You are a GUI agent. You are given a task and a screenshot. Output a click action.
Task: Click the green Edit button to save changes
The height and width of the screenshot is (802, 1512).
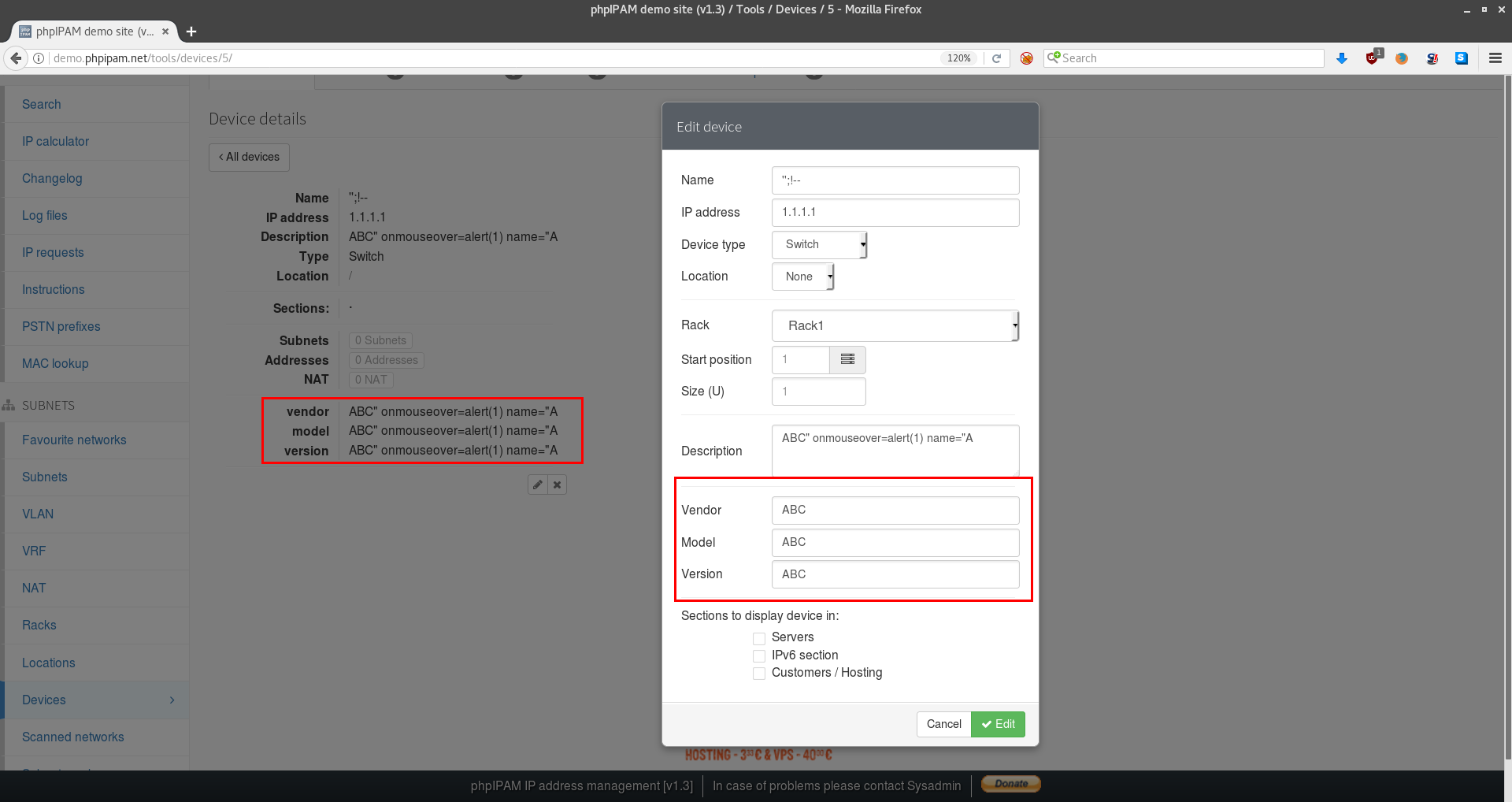coord(997,724)
